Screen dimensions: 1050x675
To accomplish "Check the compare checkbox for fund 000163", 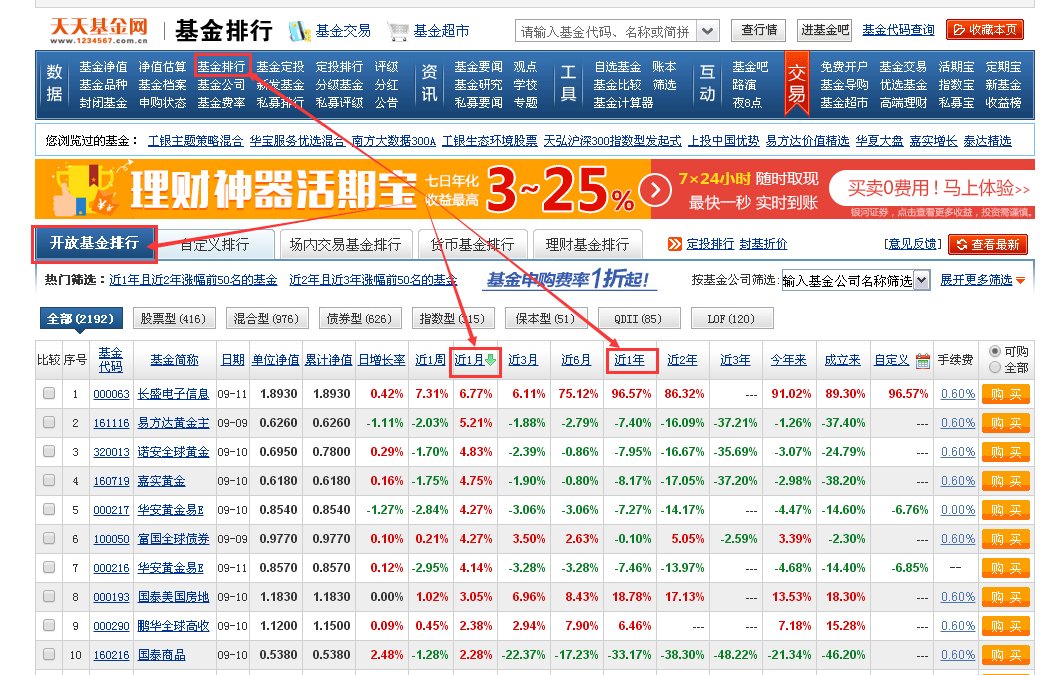I will click(x=48, y=393).
